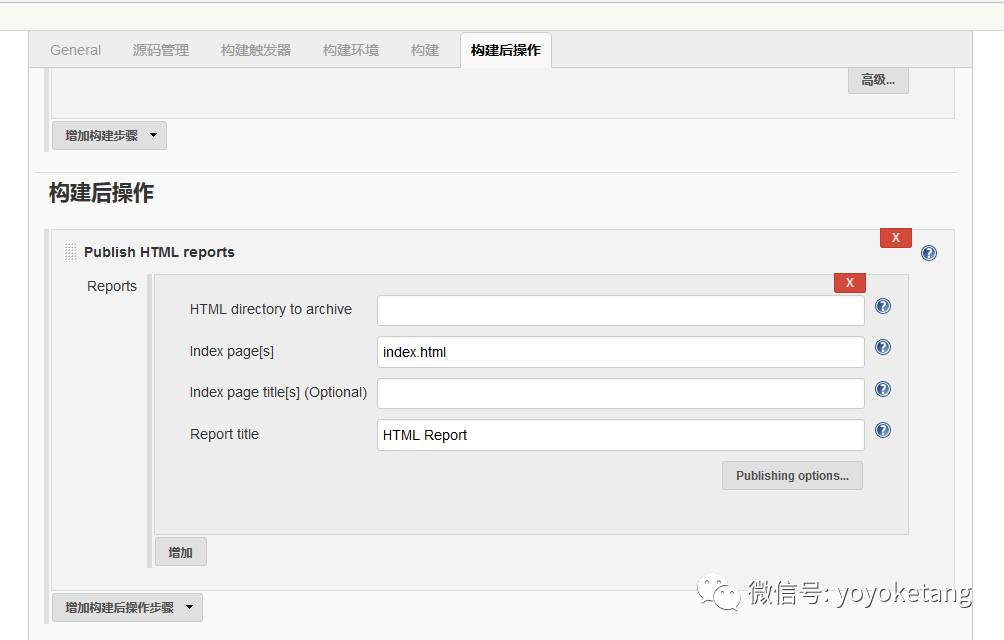Select the active 构建后操作 tab
The image size is (1004, 640).
506,50
